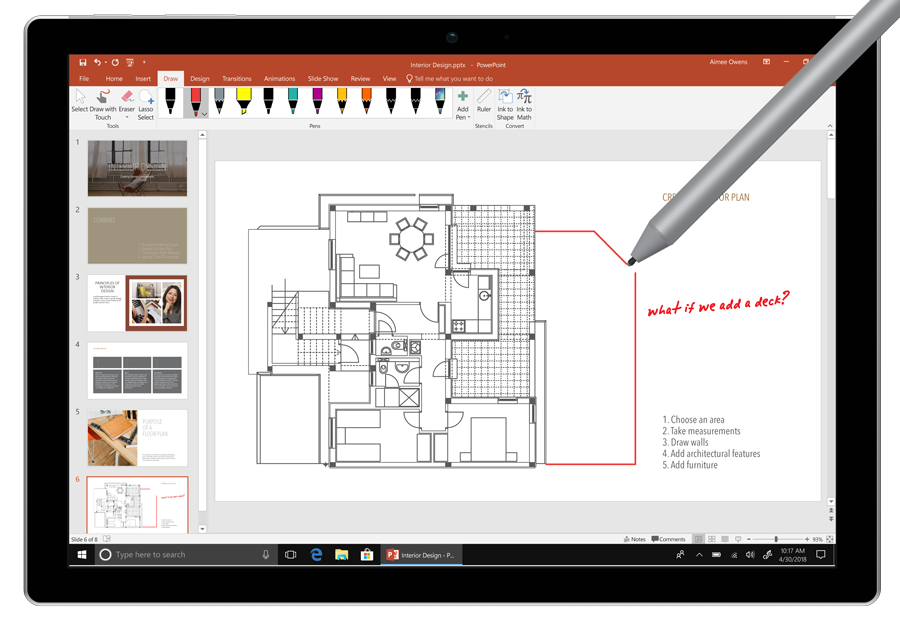The width and height of the screenshot is (900, 622).
Task: Undo from the Quick Access Toolbar
Action: (98, 62)
